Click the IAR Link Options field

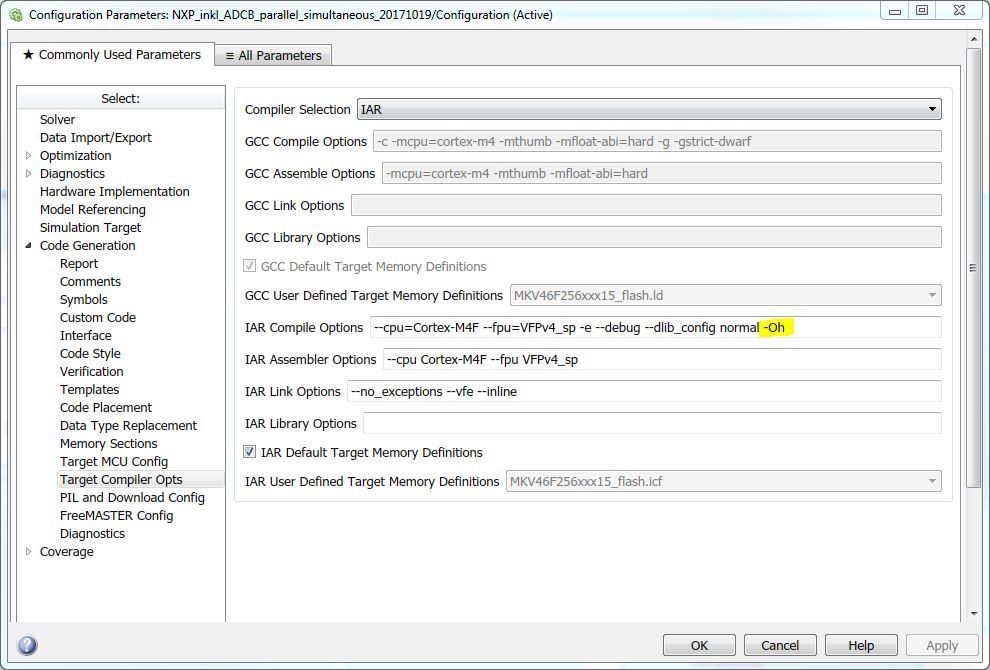click(x=644, y=392)
